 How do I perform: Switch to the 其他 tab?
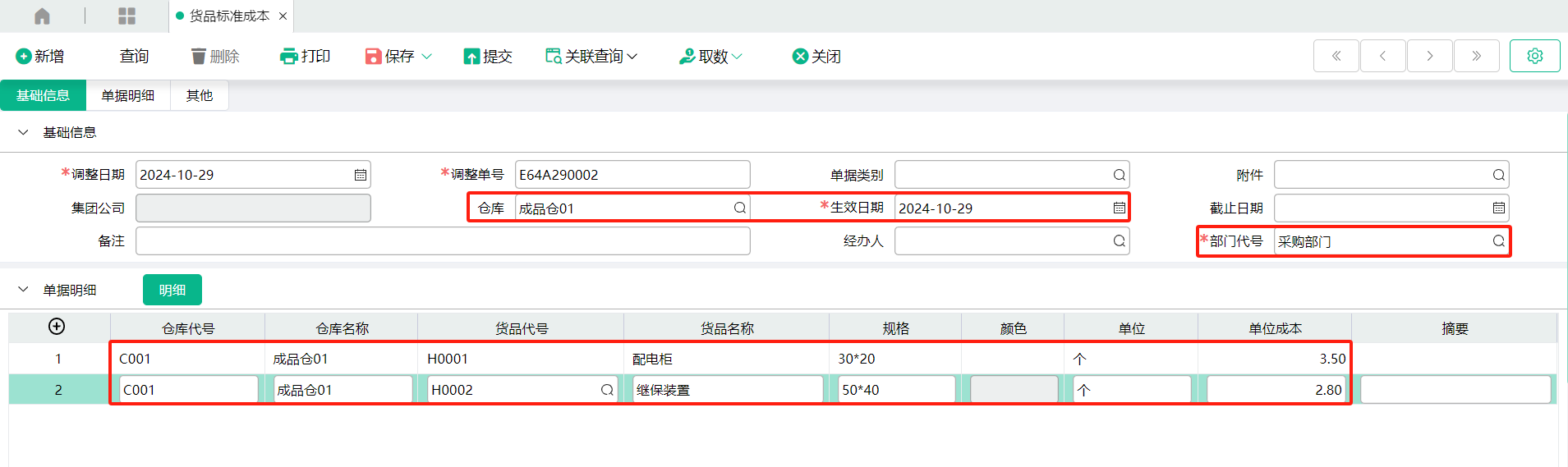coord(200,95)
